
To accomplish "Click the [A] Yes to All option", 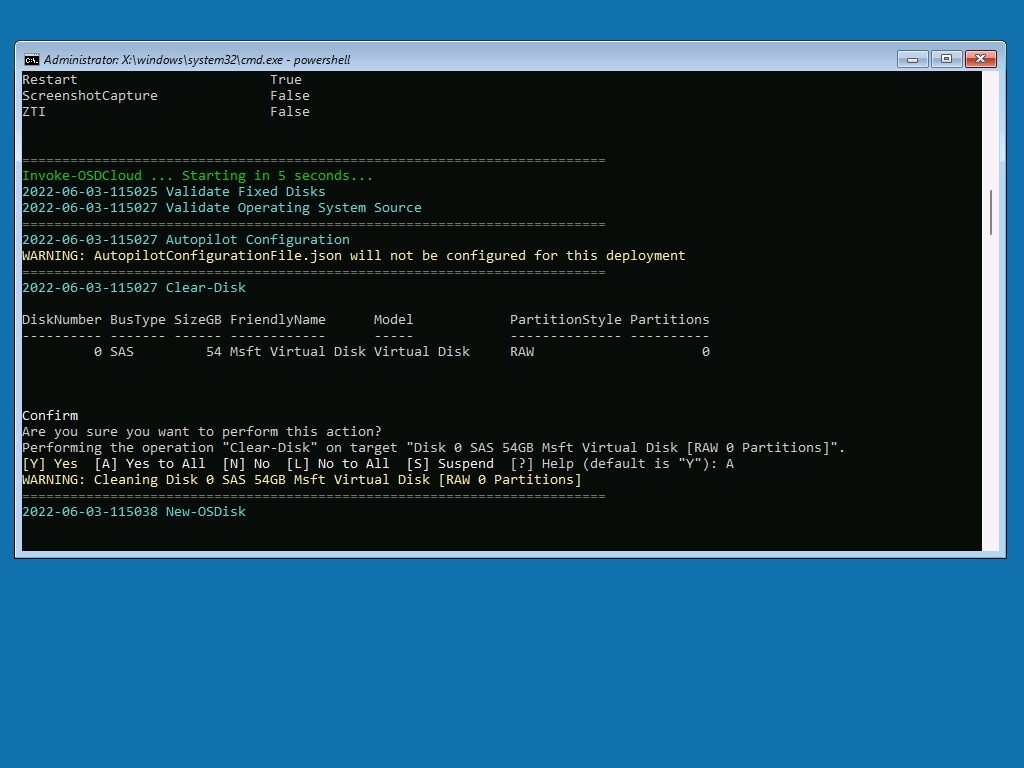I will pos(150,464).
